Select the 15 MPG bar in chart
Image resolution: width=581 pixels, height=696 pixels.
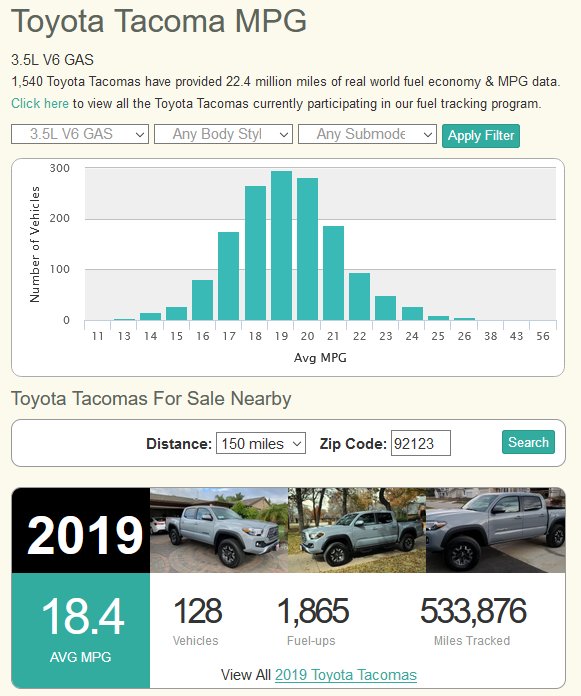pos(176,313)
